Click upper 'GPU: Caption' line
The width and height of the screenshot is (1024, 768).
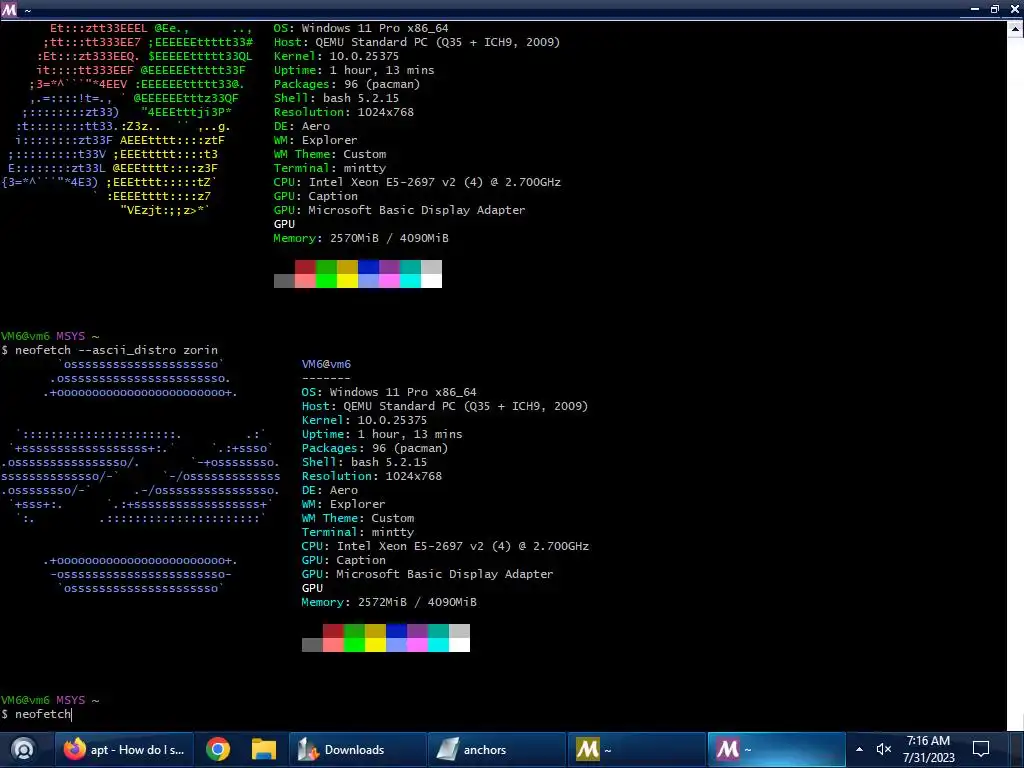point(315,196)
